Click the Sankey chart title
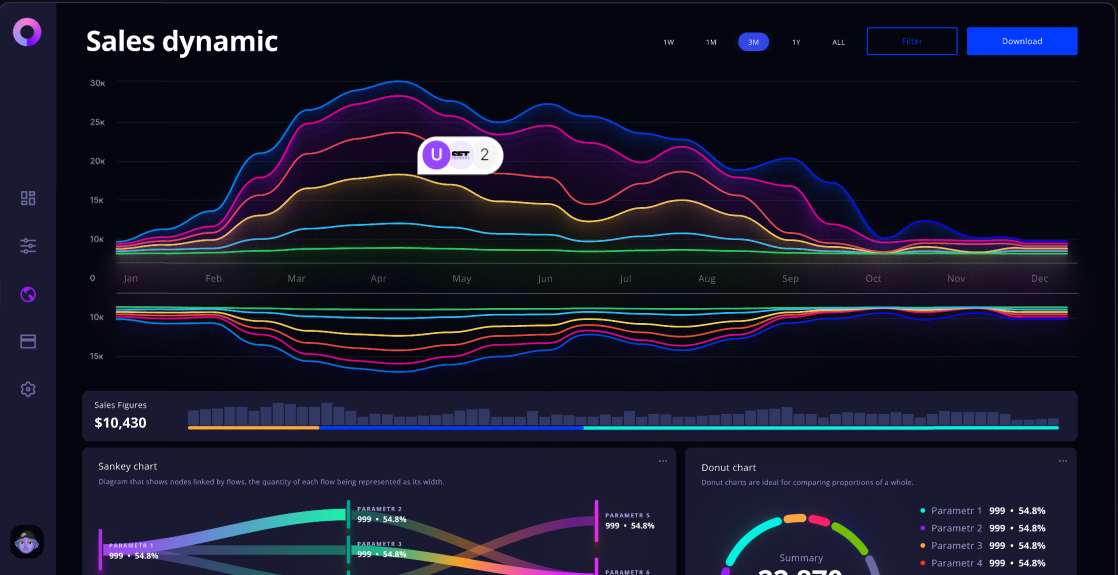 pos(128,467)
